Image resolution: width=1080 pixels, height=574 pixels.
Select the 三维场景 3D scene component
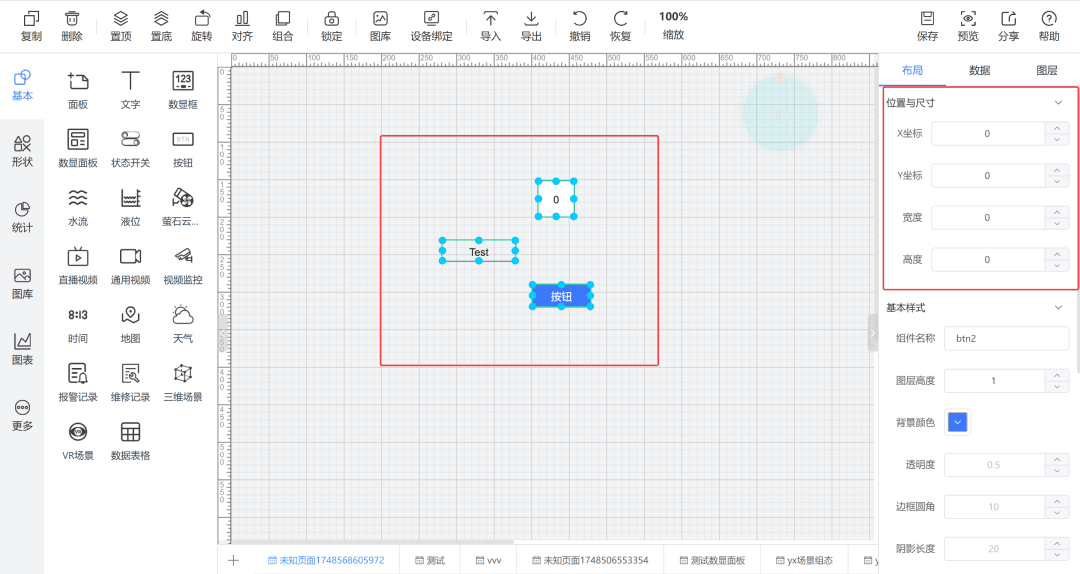[183, 383]
